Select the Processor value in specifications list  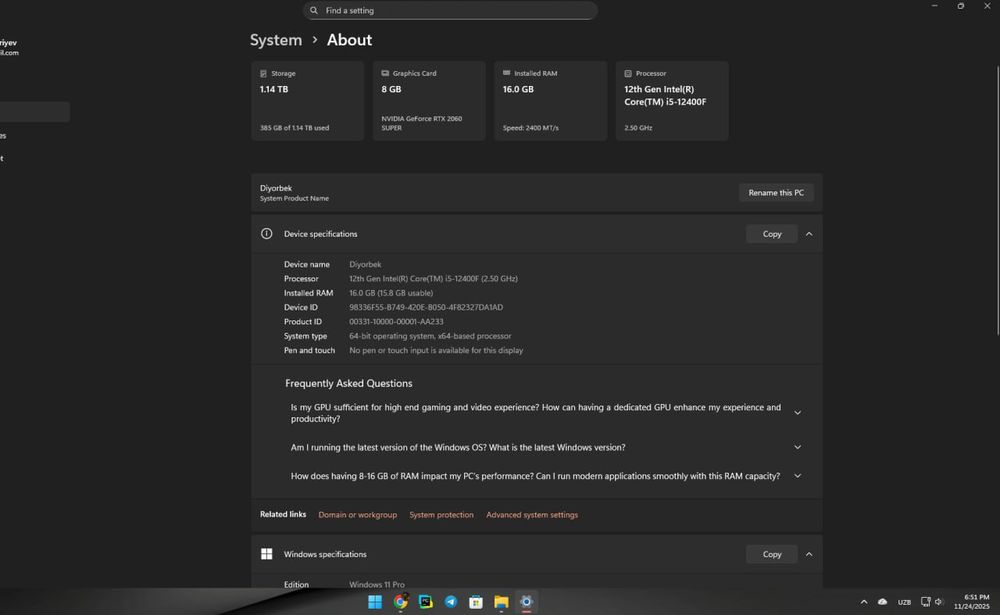434,279
